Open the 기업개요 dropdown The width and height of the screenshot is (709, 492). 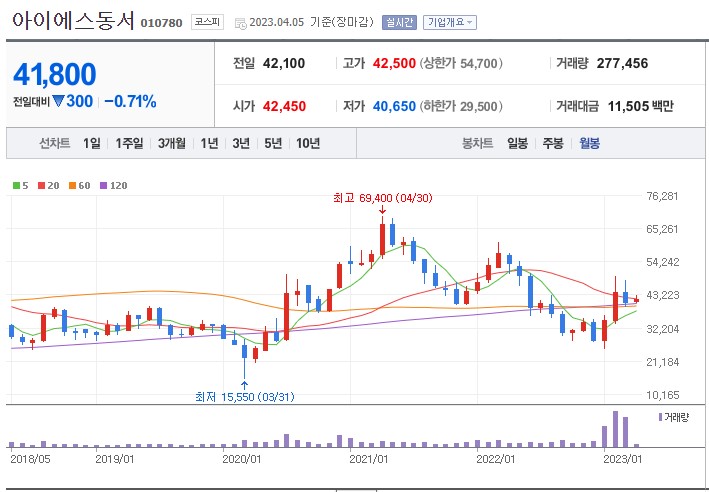(x=449, y=22)
